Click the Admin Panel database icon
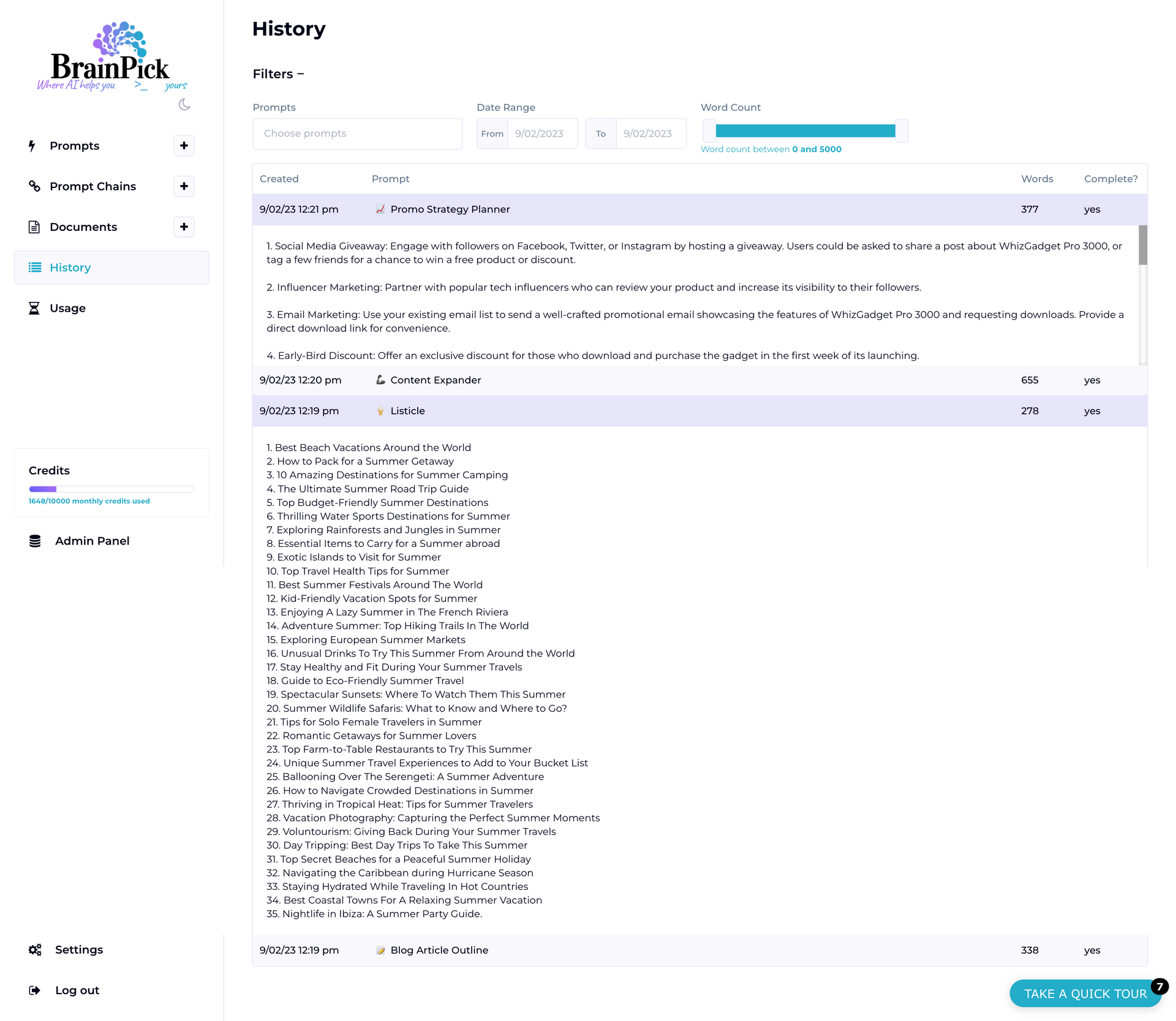 35,541
